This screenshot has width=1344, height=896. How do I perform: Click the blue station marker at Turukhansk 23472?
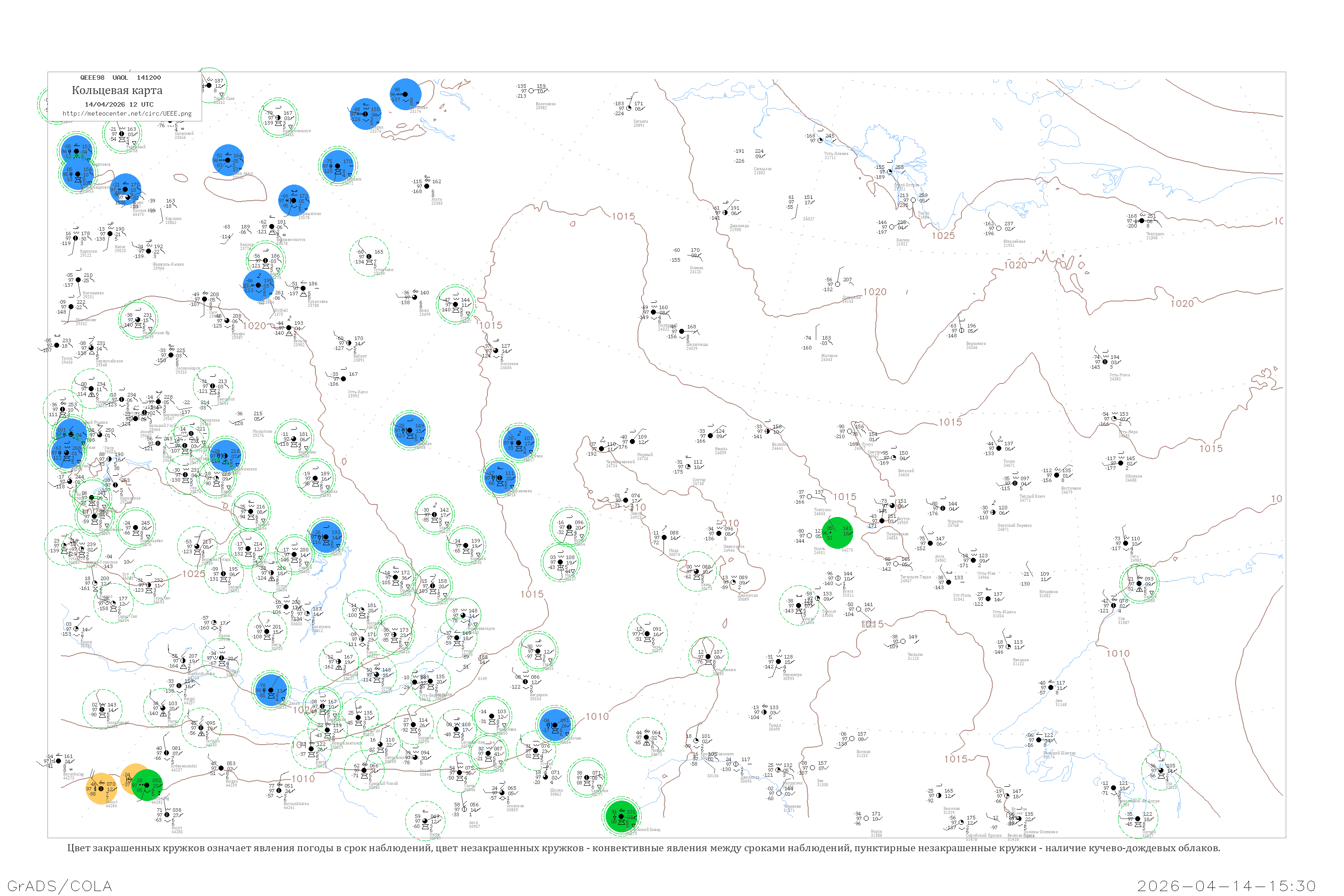pos(338,166)
